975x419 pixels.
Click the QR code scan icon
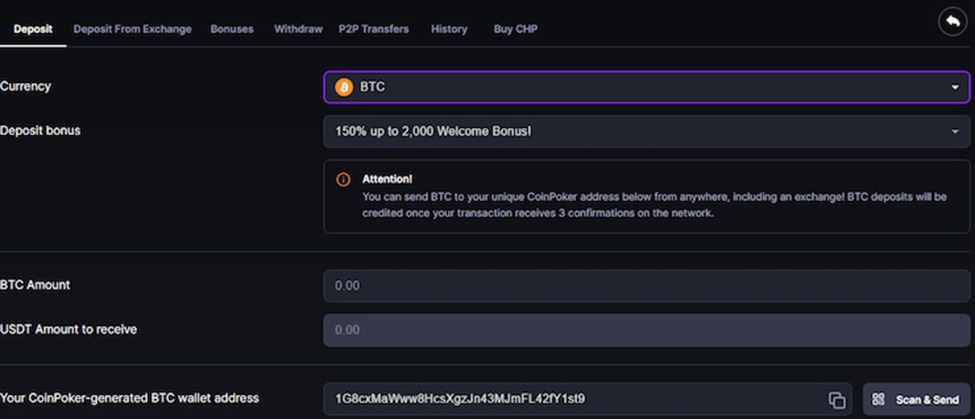coord(878,400)
